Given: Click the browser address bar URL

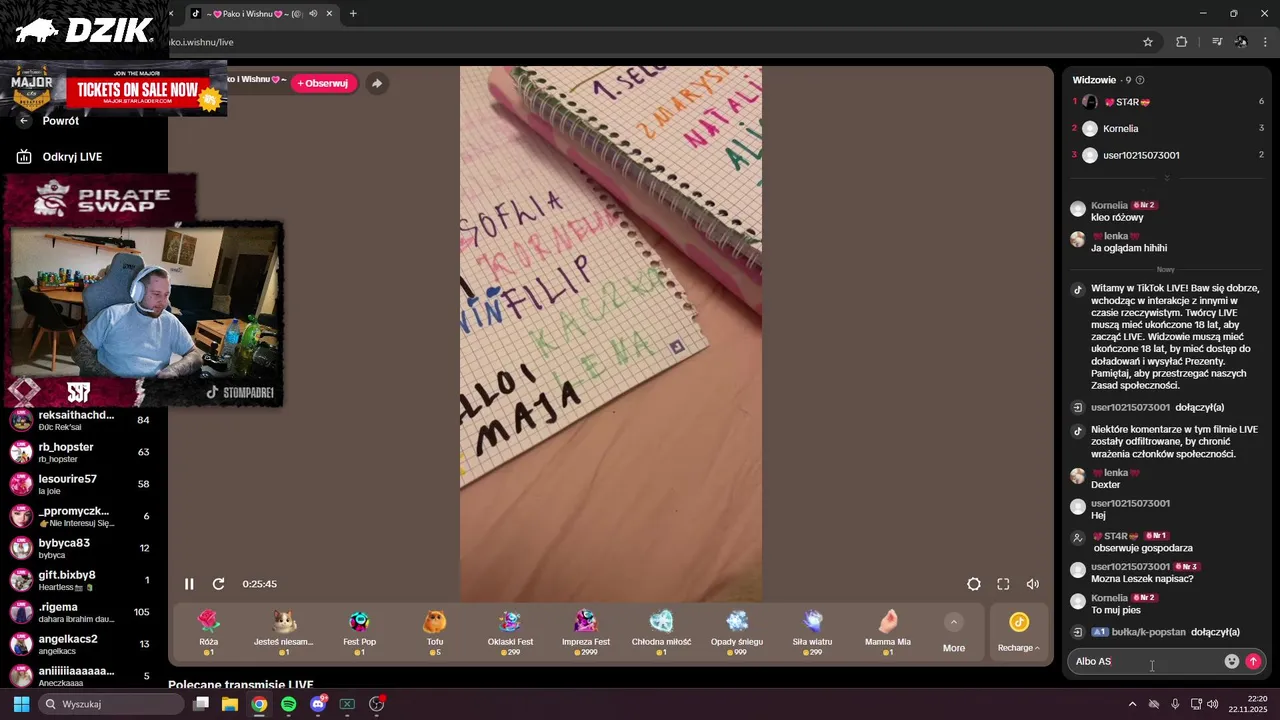Looking at the screenshot, I should click(x=201, y=42).
